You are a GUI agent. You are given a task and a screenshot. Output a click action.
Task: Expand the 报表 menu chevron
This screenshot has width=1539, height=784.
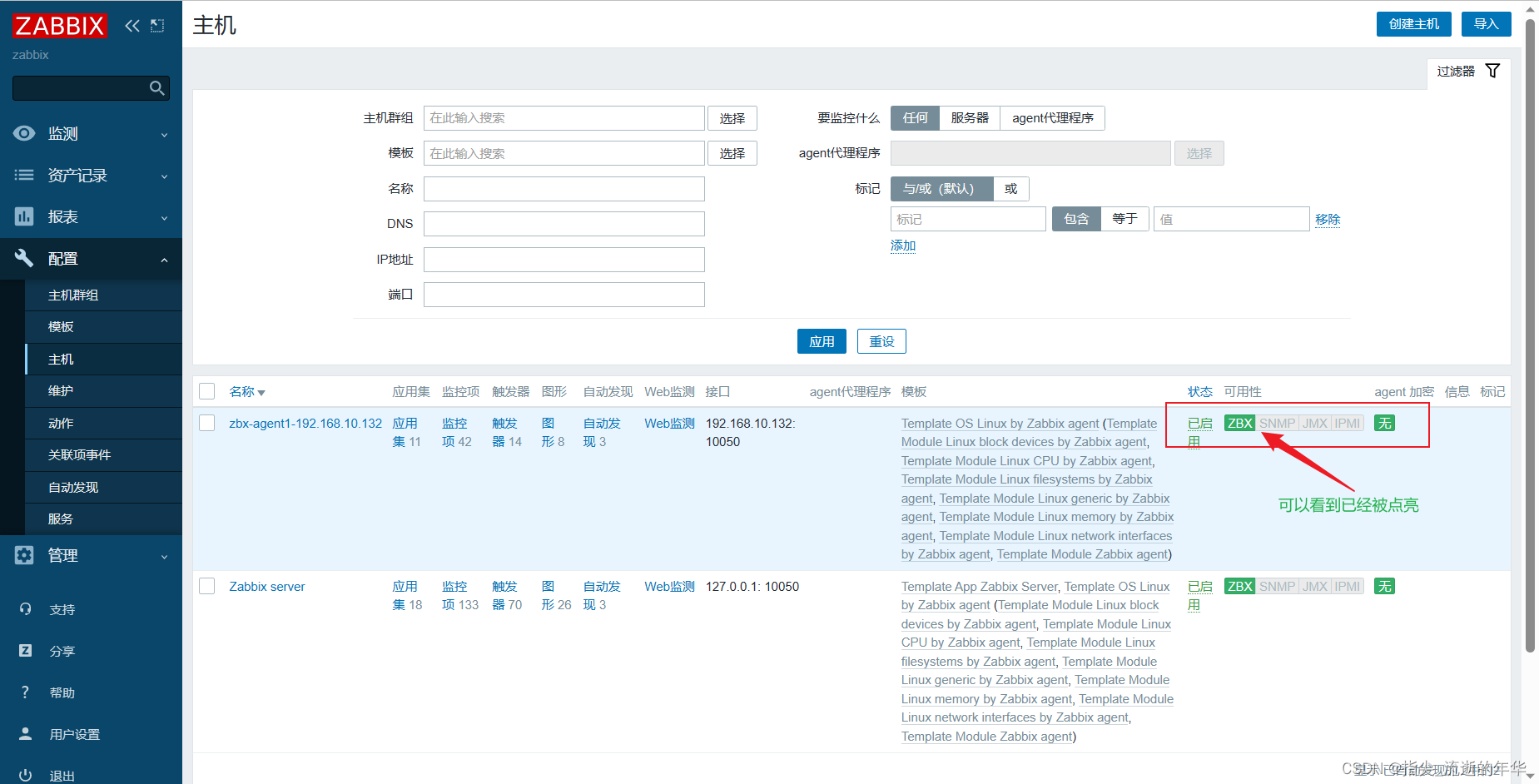click(x=164, y=218)
